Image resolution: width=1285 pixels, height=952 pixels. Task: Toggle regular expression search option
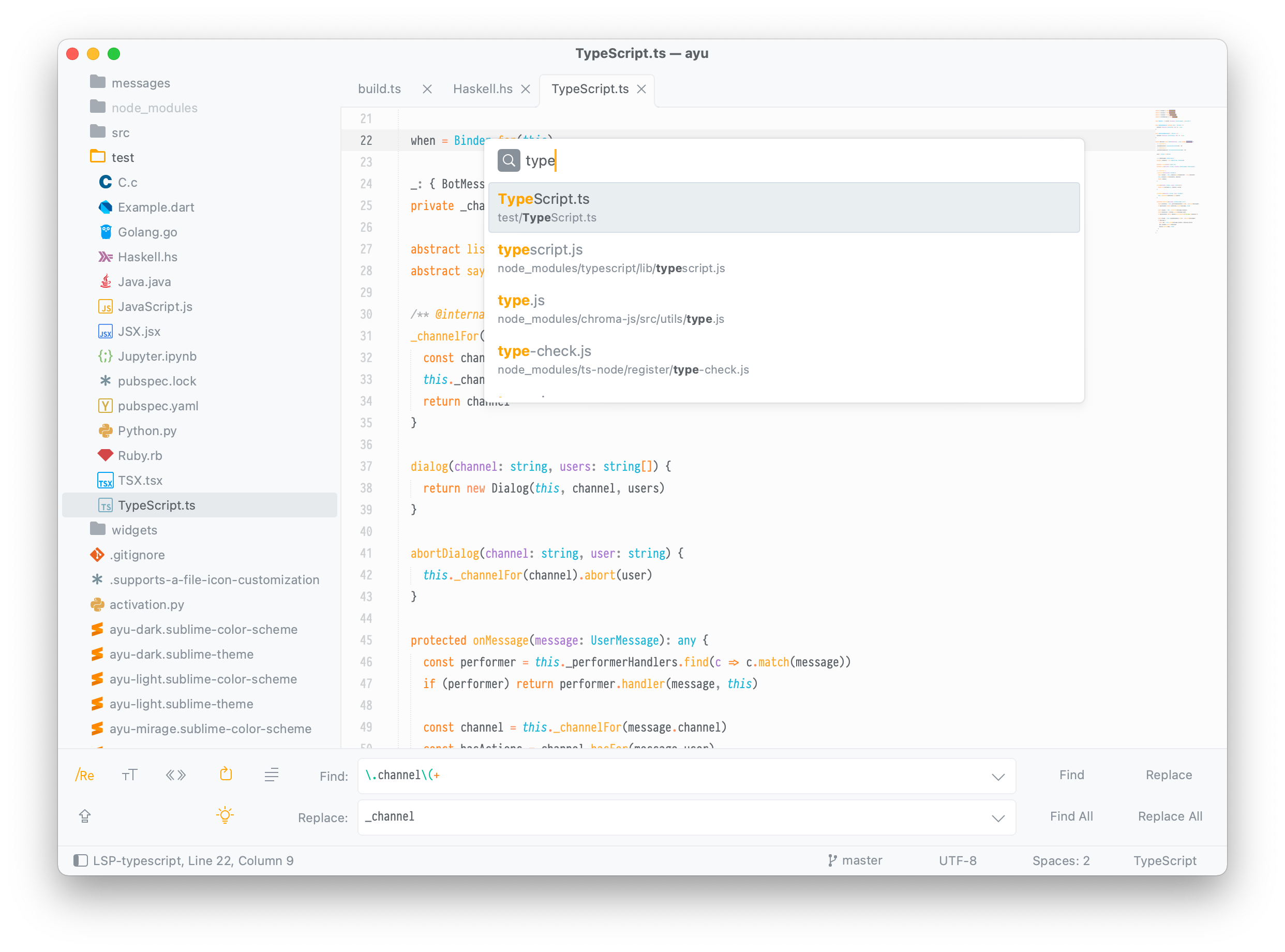pos(84,775)
